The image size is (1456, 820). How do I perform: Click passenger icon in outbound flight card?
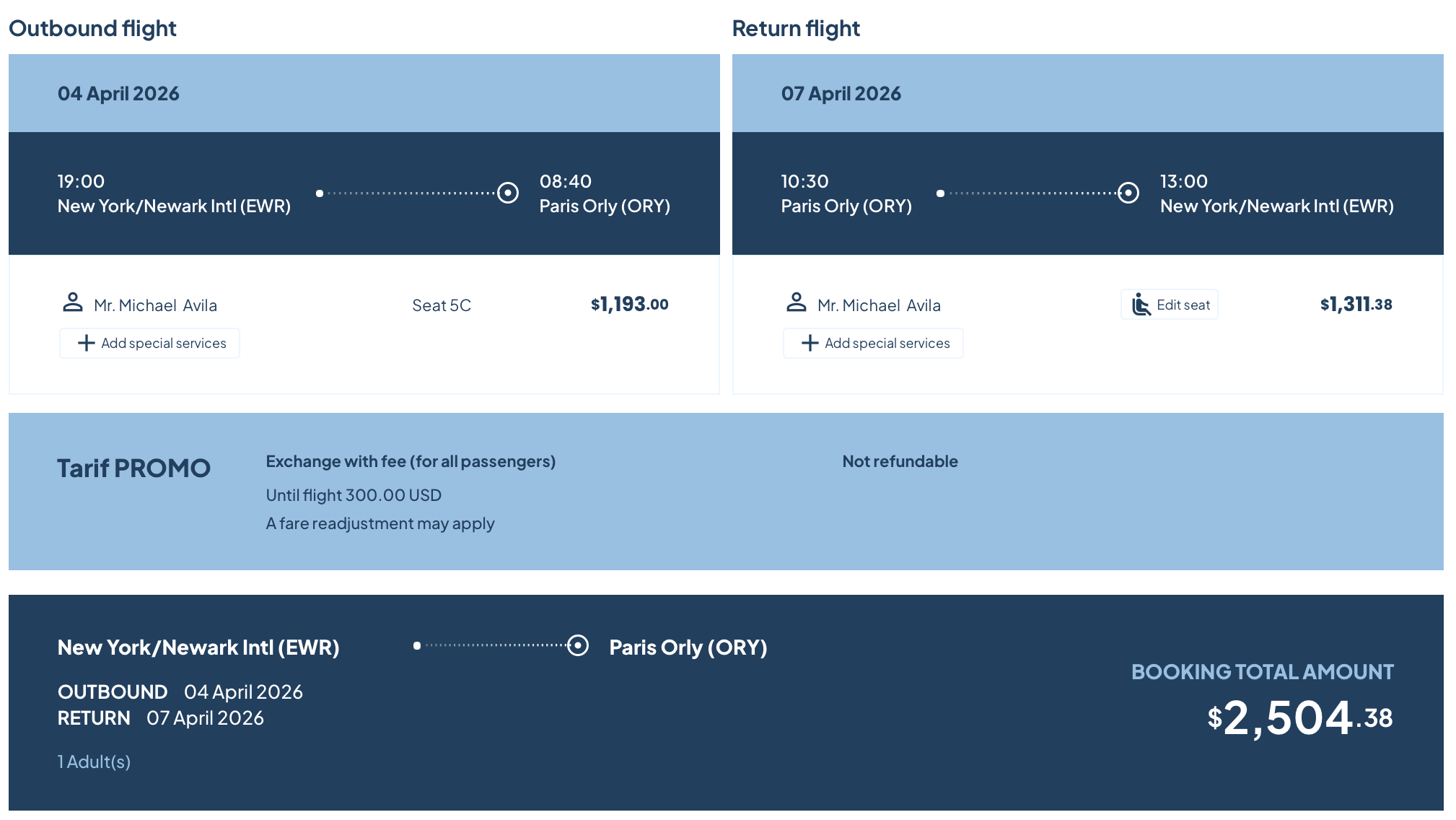[x=73, y=302]
